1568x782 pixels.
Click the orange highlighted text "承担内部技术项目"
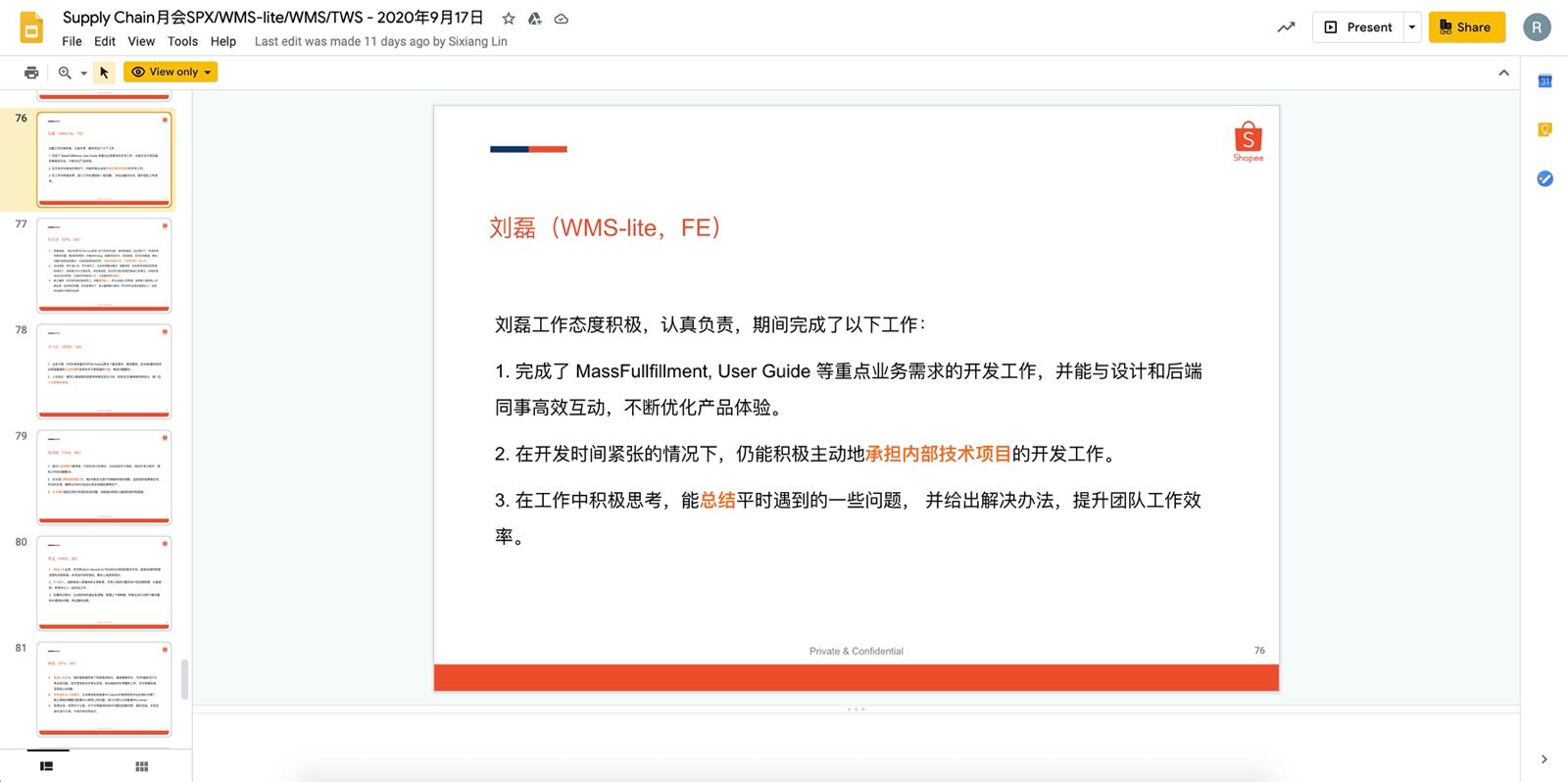tap(938, 454)
